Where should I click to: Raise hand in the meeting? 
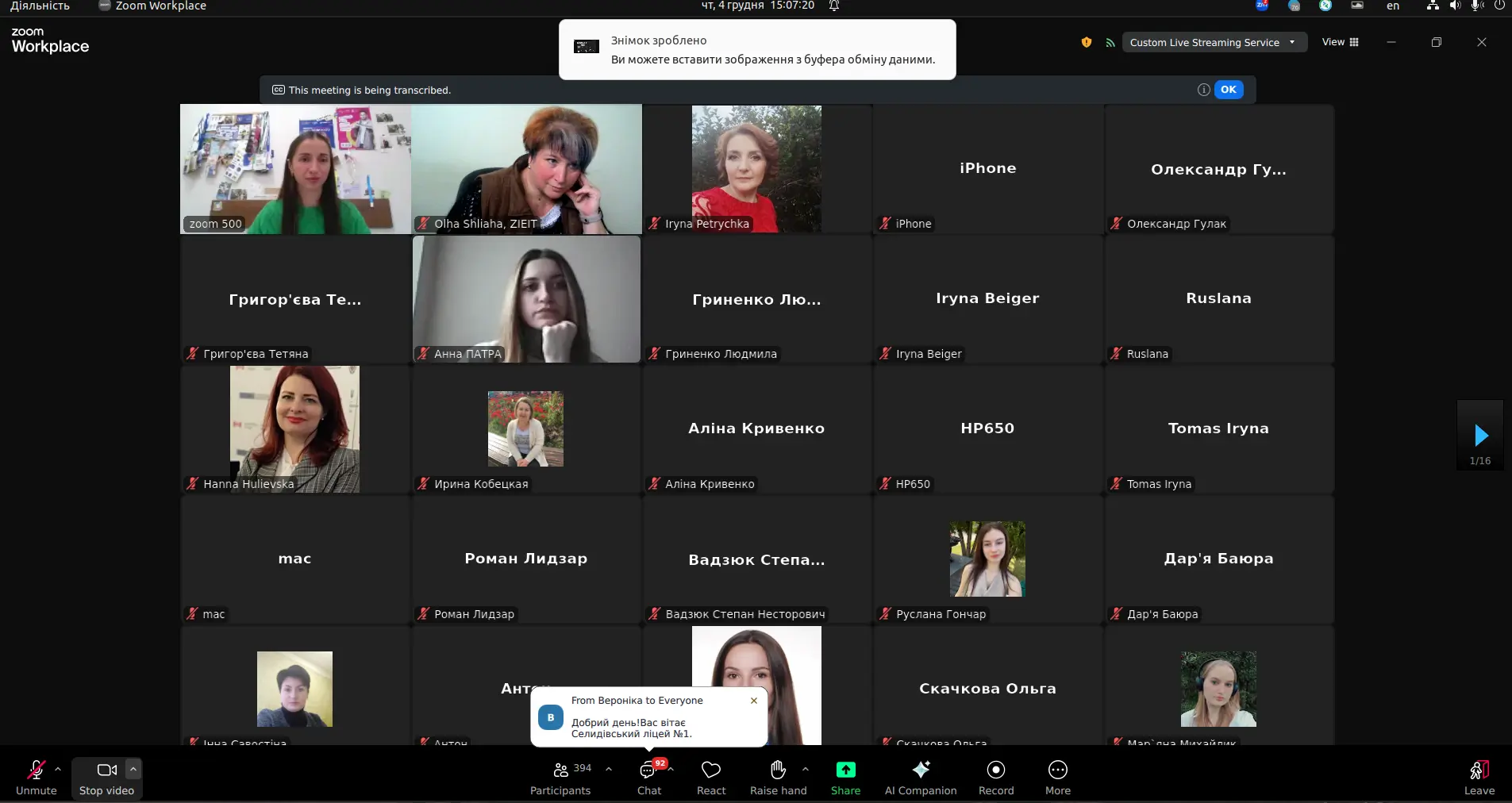point(778,778)
